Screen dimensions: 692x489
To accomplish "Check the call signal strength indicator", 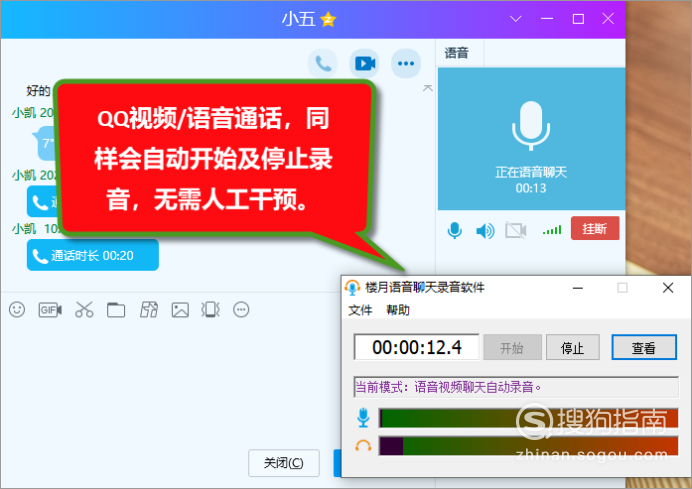I will point(552,230).
